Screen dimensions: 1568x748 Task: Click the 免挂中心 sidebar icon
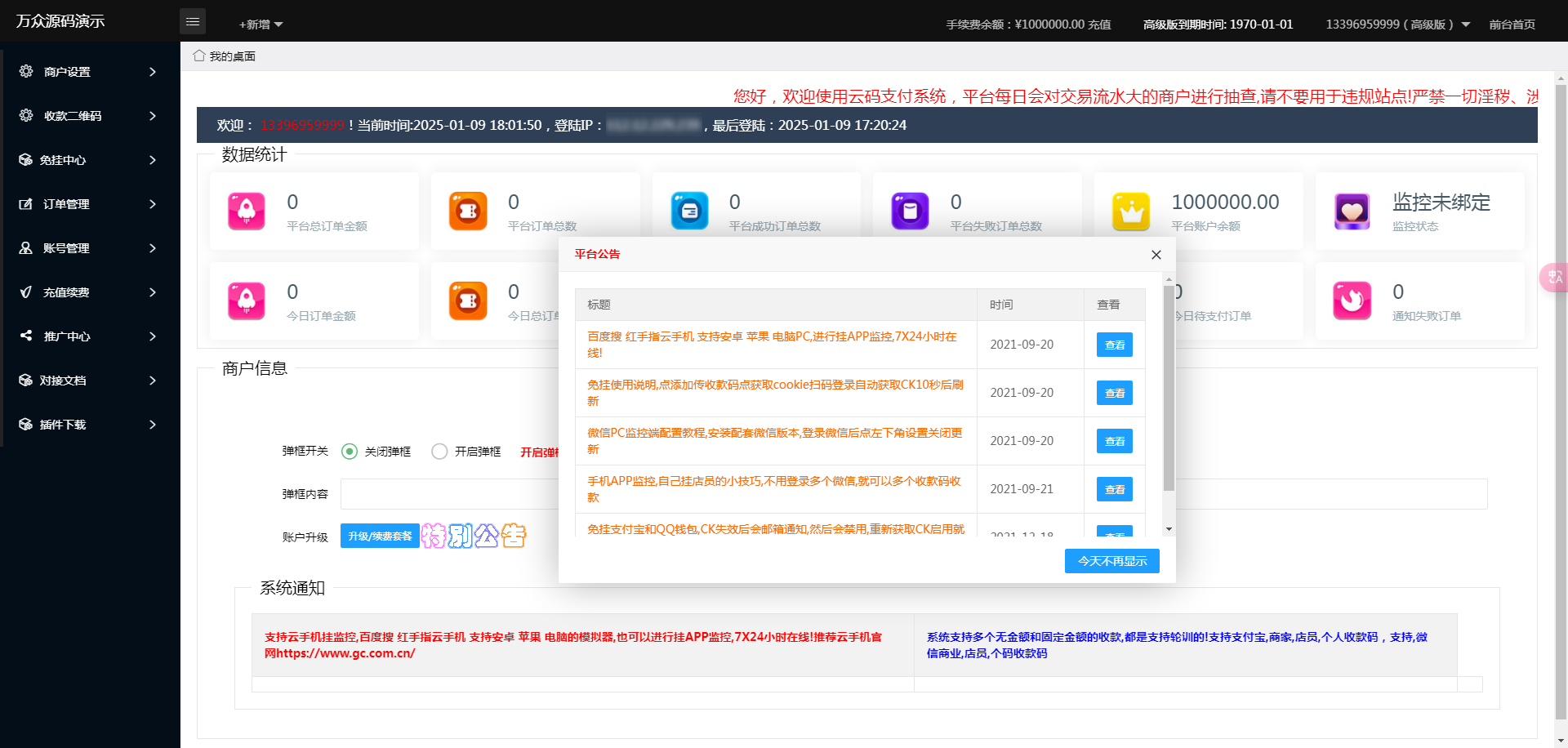[x=24, y=160]
